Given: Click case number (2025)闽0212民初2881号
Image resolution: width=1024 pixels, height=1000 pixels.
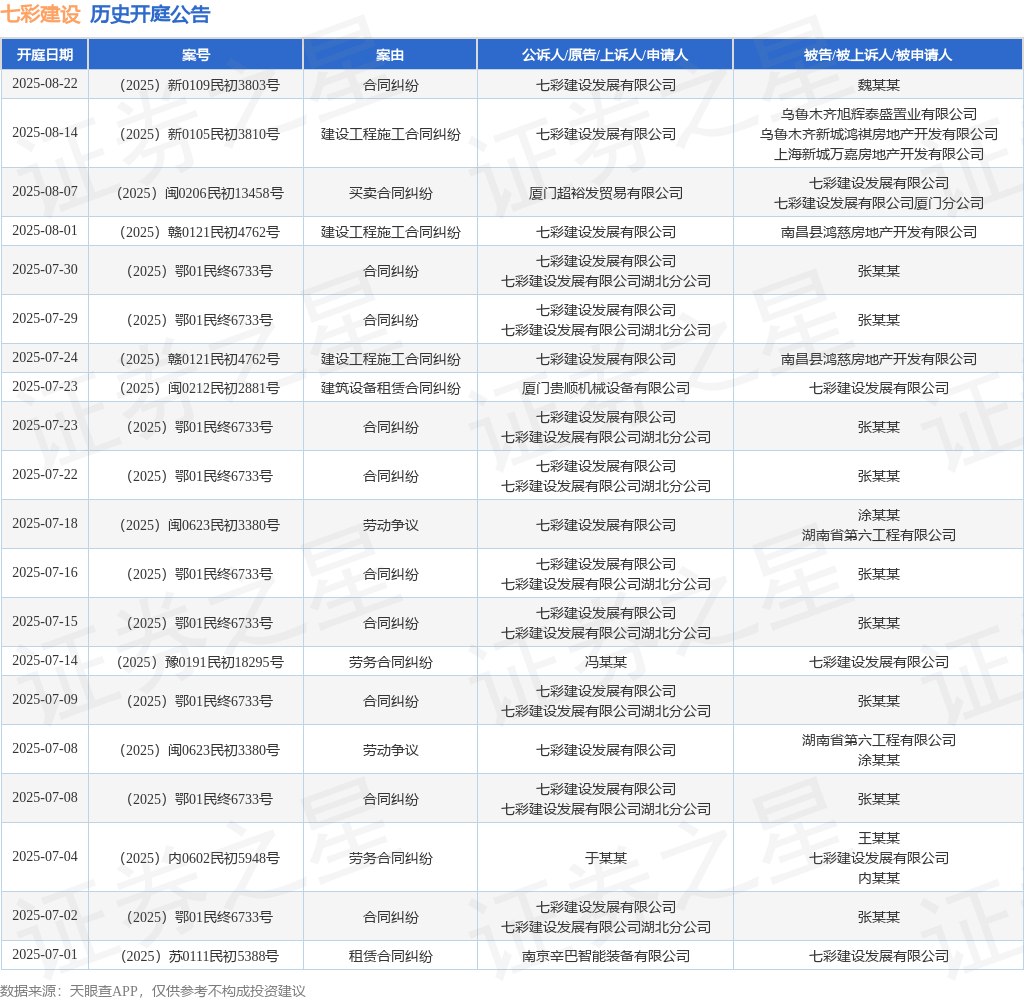Looking at the screenshot, I should tap(199, 388).
